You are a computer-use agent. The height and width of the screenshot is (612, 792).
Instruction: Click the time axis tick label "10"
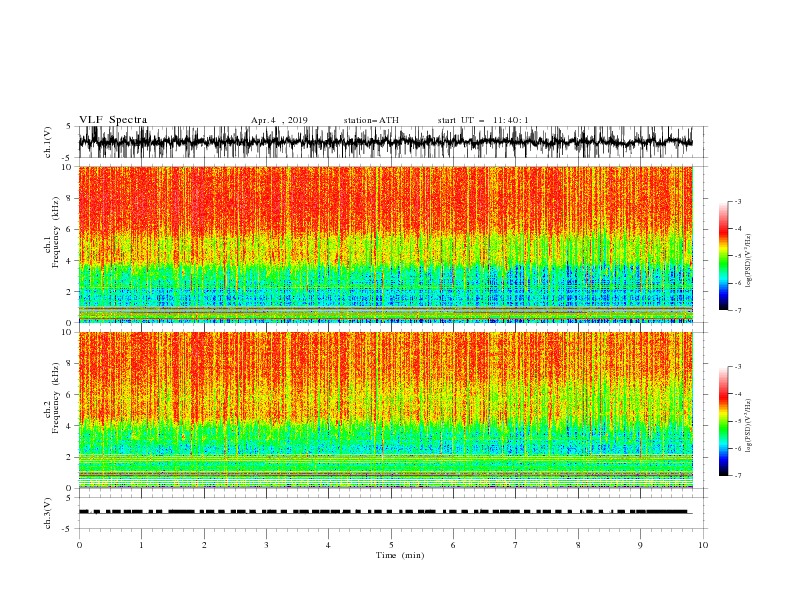click(703, 545)
